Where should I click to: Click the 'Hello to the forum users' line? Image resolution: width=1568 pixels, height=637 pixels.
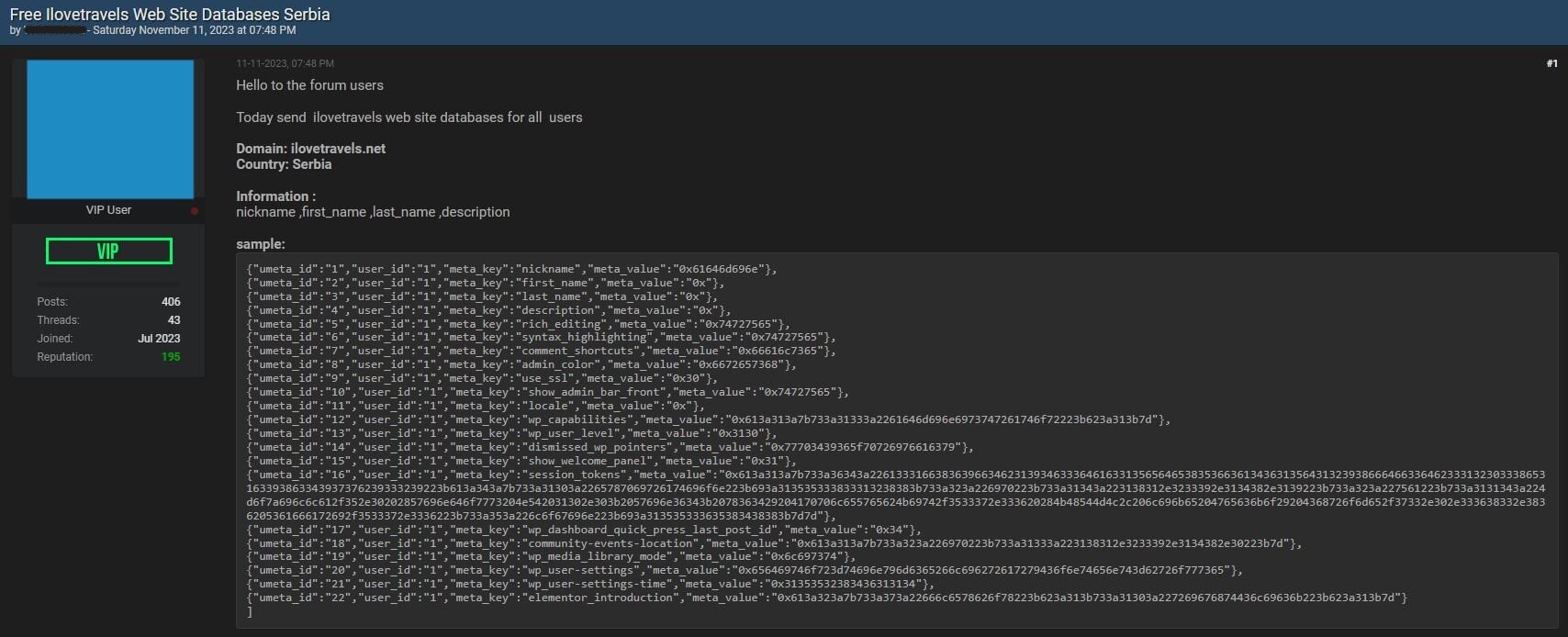coord(309,85)
